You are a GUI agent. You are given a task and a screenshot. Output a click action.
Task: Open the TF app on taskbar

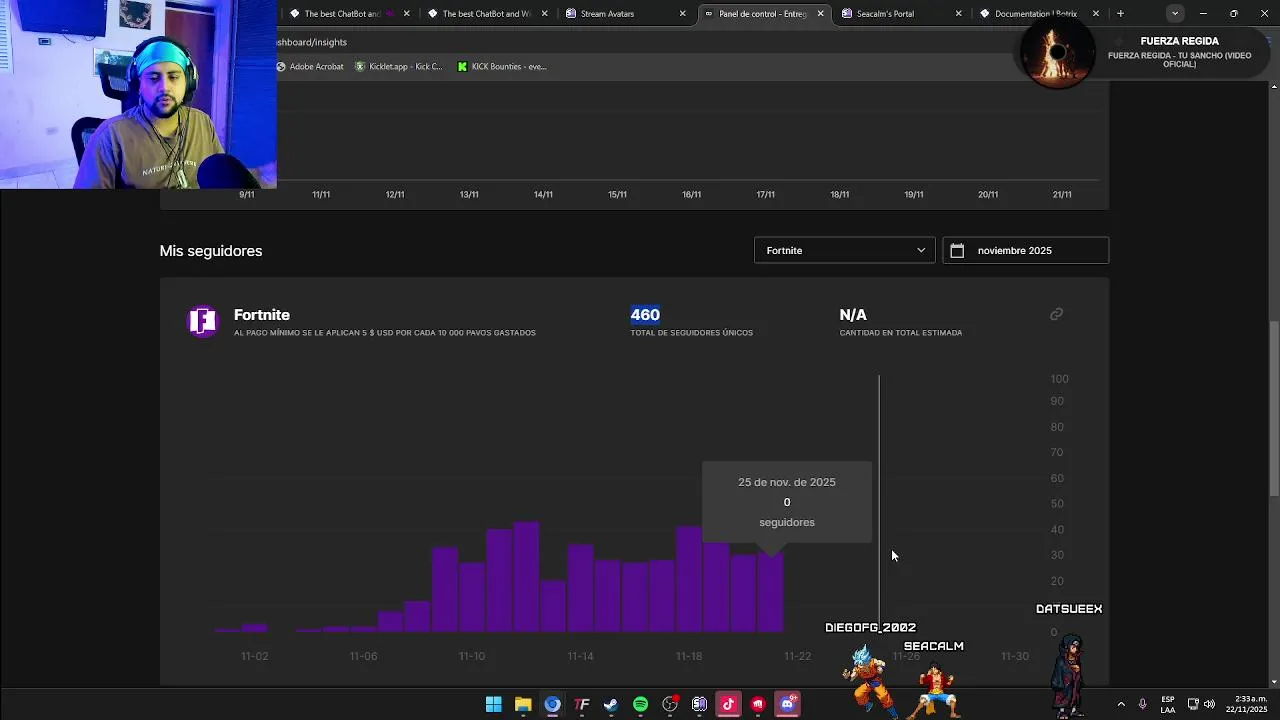pos(582,704)
